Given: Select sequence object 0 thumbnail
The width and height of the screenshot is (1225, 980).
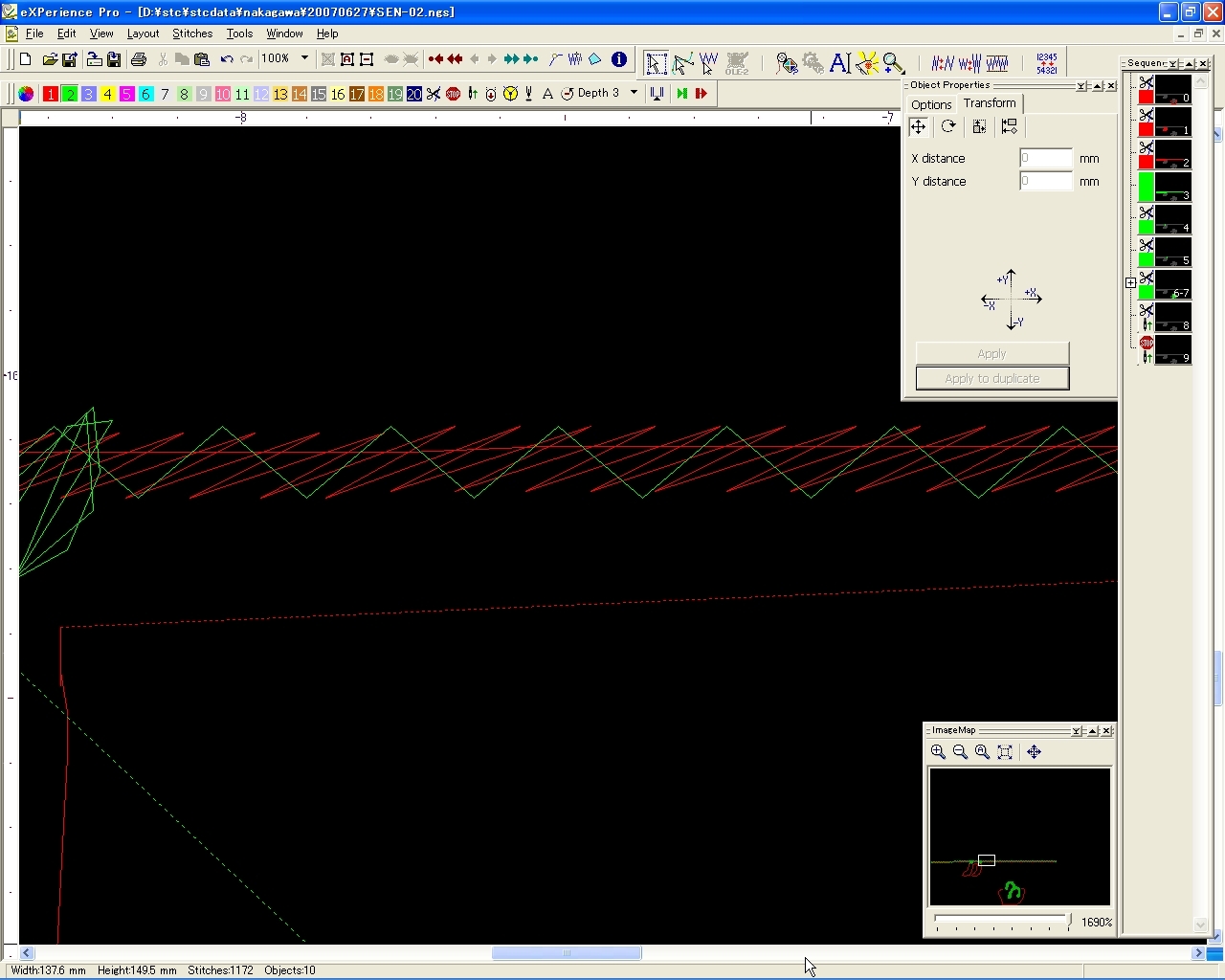Looking at the screenshot, I should [x=1173, y=90].
